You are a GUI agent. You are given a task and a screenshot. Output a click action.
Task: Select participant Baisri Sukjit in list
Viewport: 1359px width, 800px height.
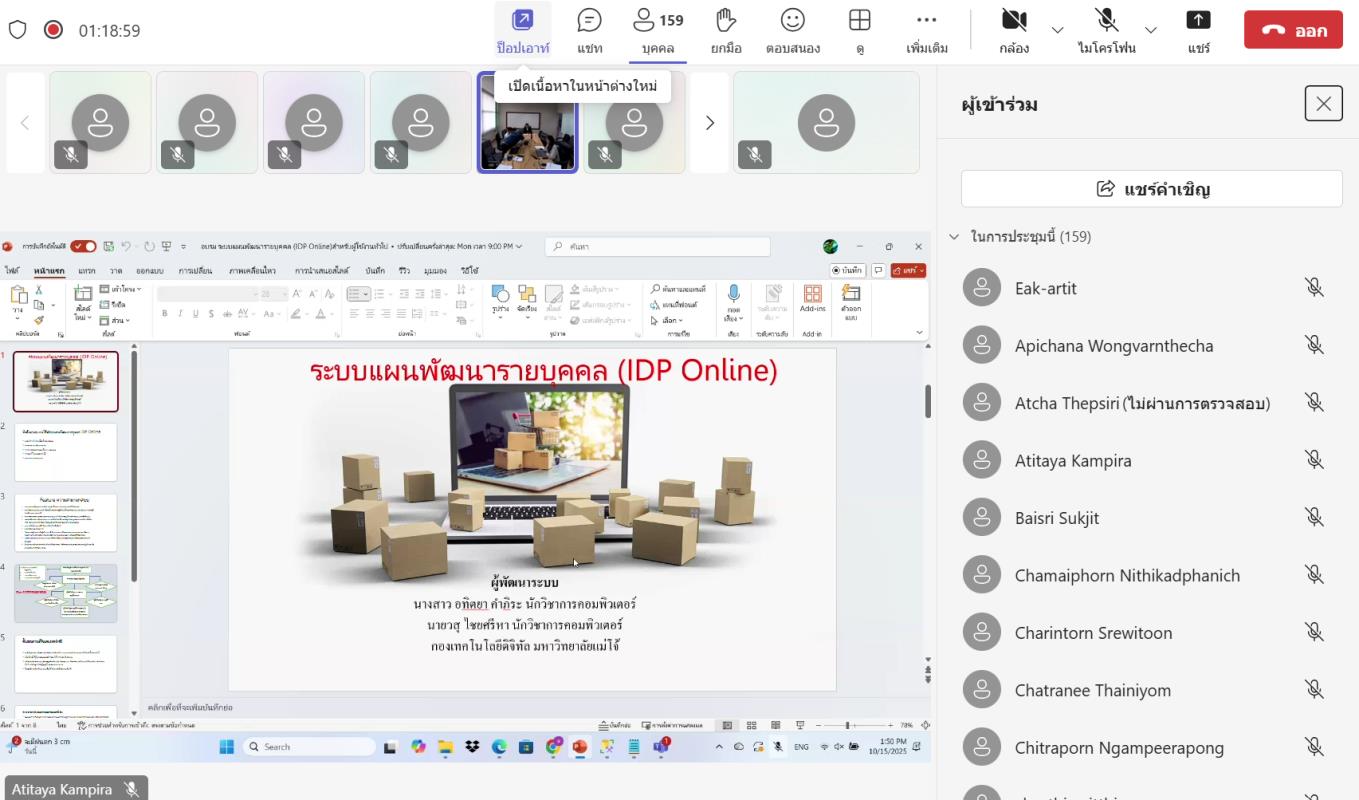(x=1057, y=518)
